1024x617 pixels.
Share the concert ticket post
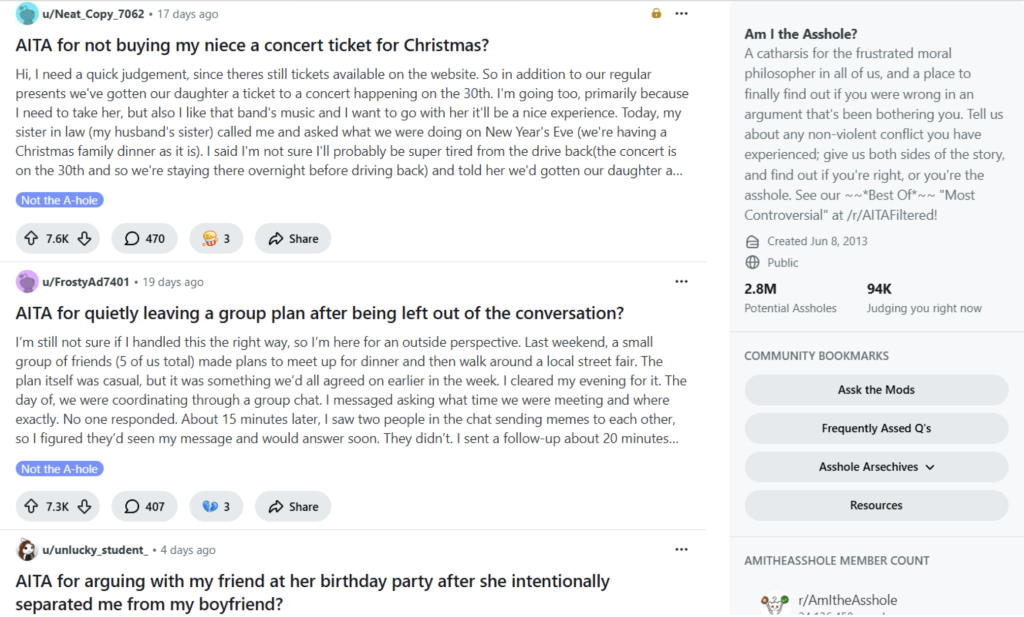coord(292,239)
